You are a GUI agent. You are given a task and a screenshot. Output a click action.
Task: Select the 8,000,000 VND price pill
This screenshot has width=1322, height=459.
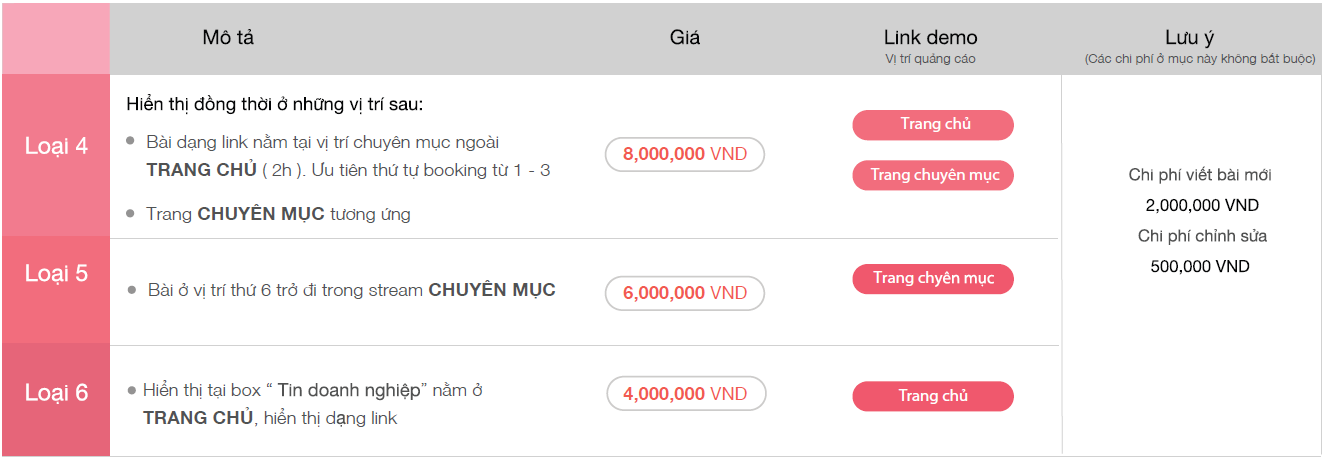685,155
